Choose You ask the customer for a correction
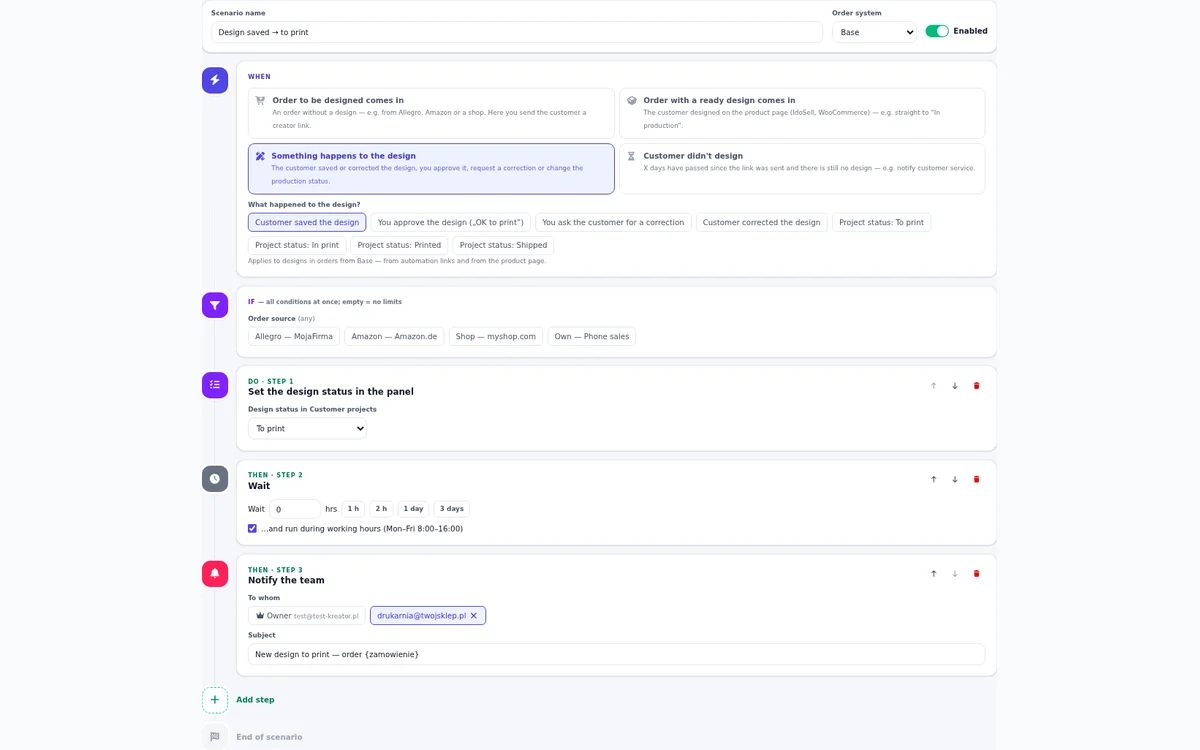The height and width of the screenshot is (750, 1200). [x=613, y=222]
